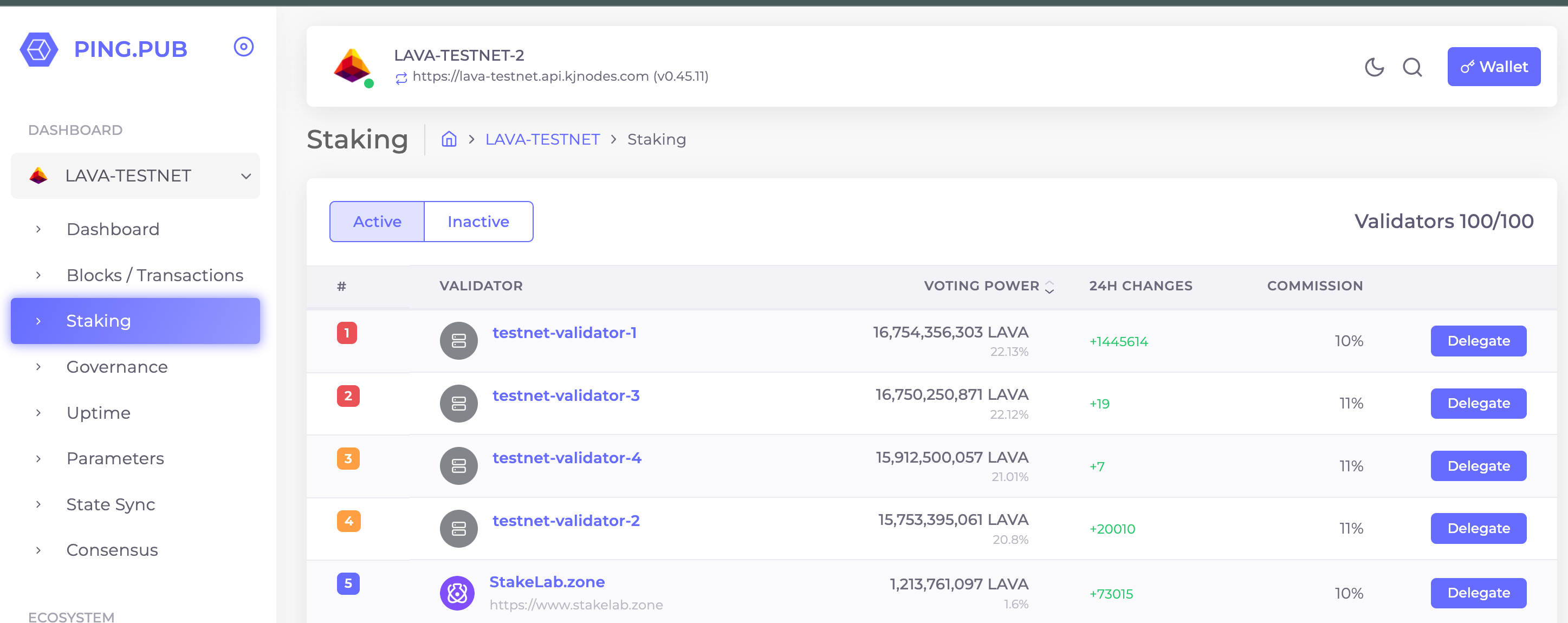Select the Staking sidebar item

click(x=135, y=321)
